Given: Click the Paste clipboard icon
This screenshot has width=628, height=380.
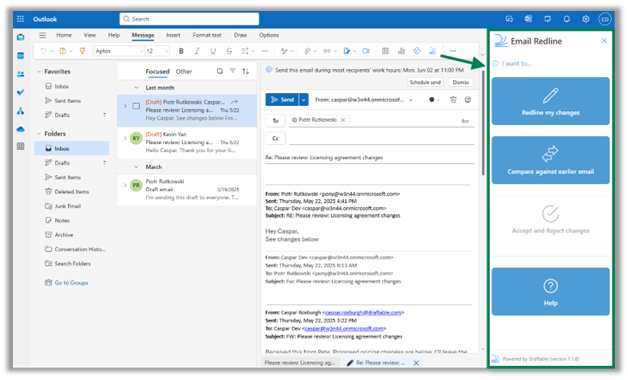Looking at the screenshot, I should [62, 51].
